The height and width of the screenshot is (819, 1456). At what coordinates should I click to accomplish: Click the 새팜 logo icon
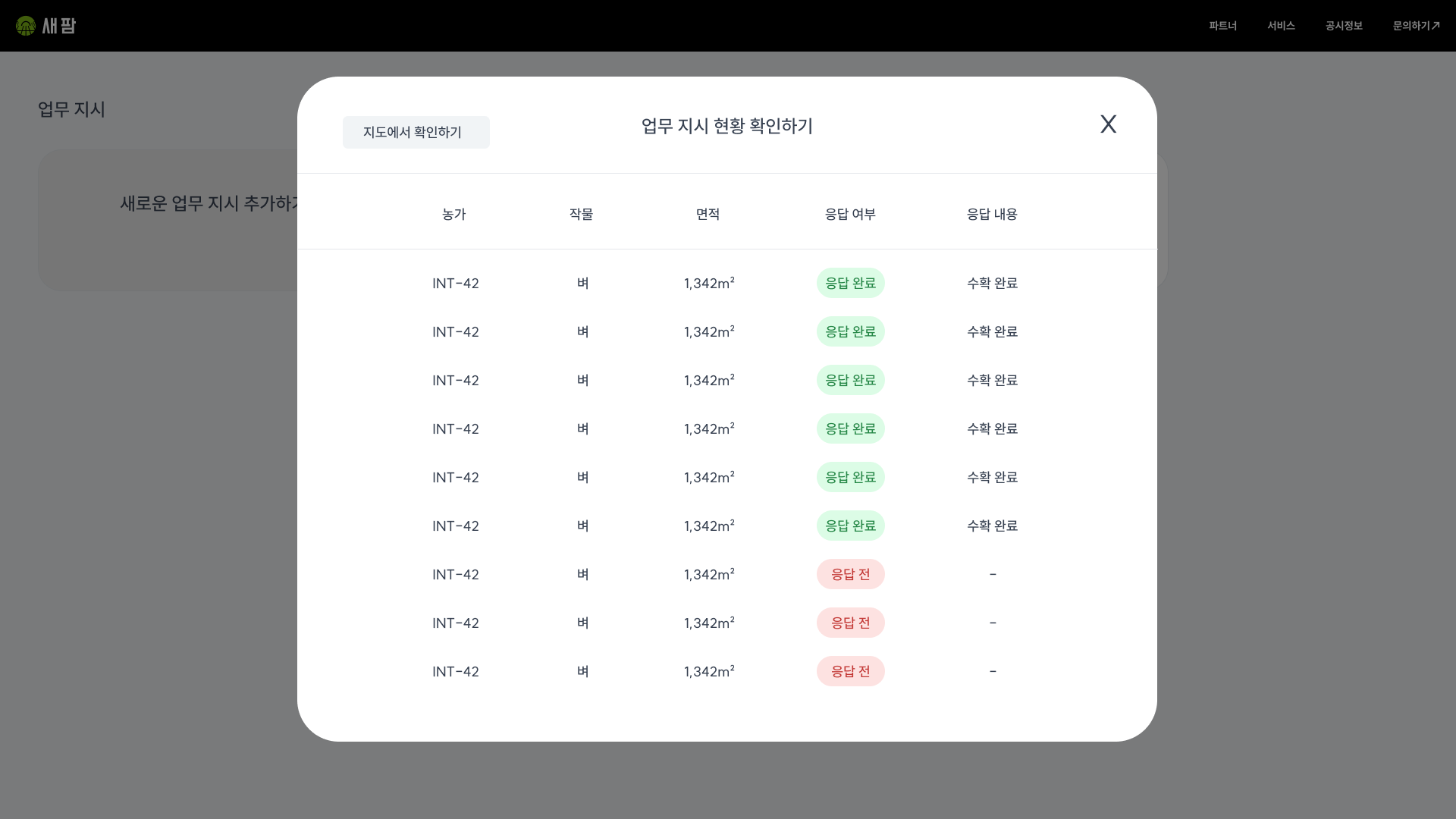(x=26, y=26)
